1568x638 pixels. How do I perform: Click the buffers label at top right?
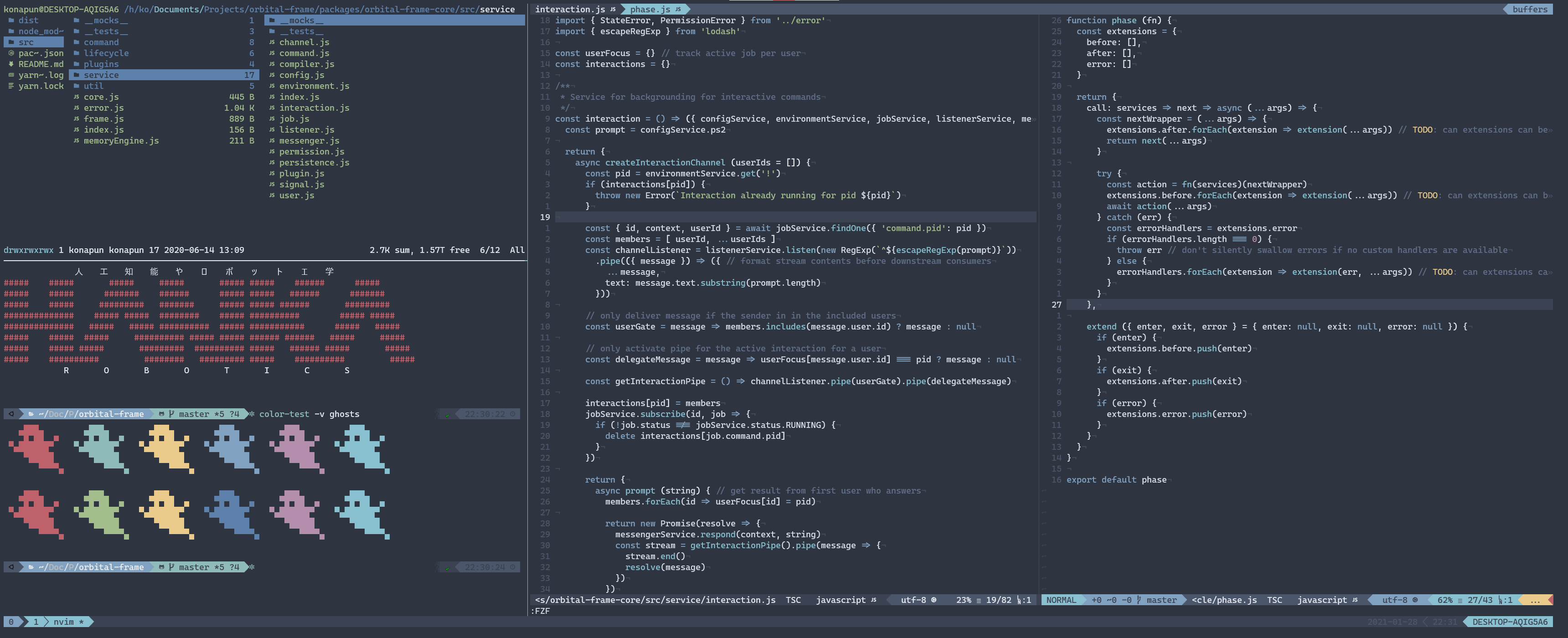(1529, 9)
